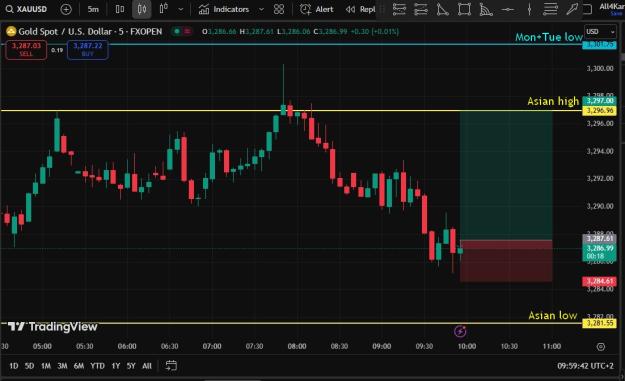Click the compare or add symbol plus icon

[x=66, y=9]
